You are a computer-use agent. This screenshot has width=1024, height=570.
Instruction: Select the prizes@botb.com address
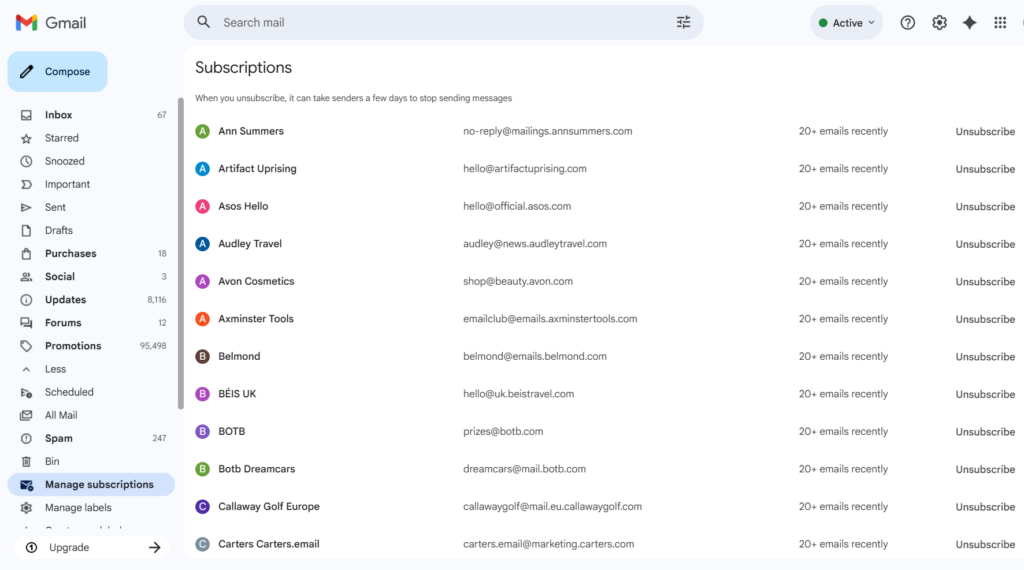503,432
